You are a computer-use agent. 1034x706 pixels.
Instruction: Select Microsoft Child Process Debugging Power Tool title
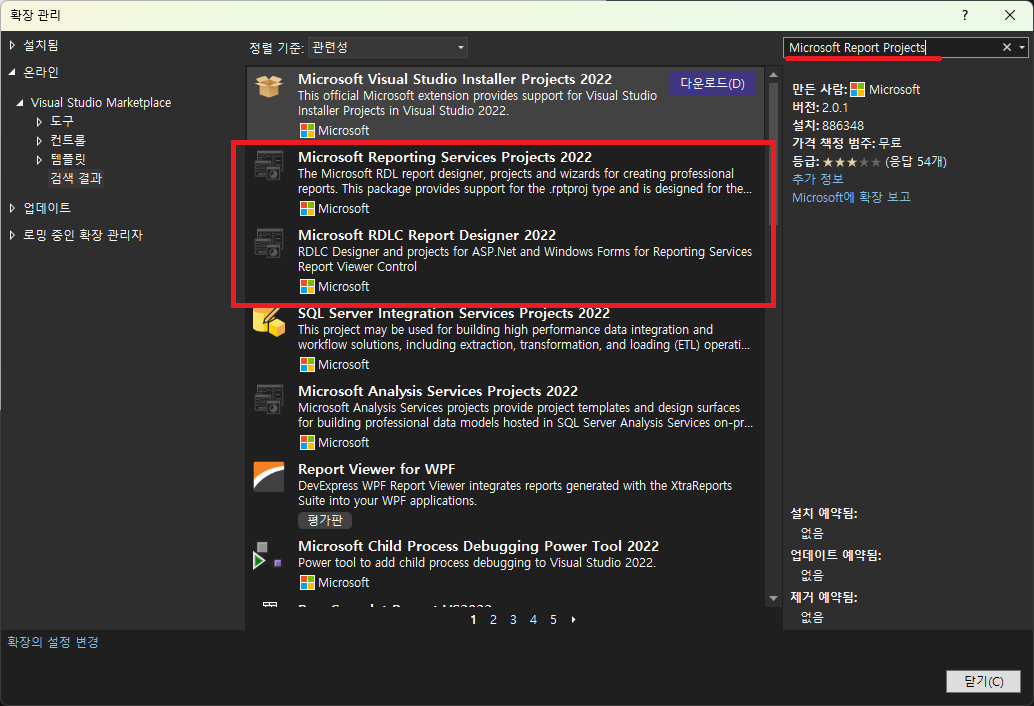(x=478, y=546)
